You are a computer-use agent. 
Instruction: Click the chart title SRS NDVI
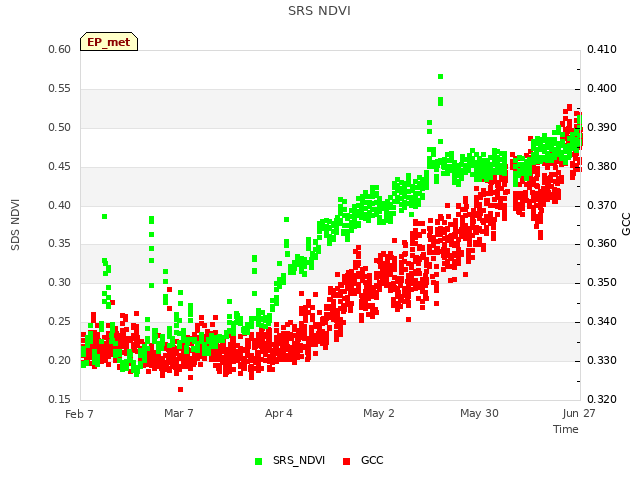pyautogui.click(x=319, y=11)
